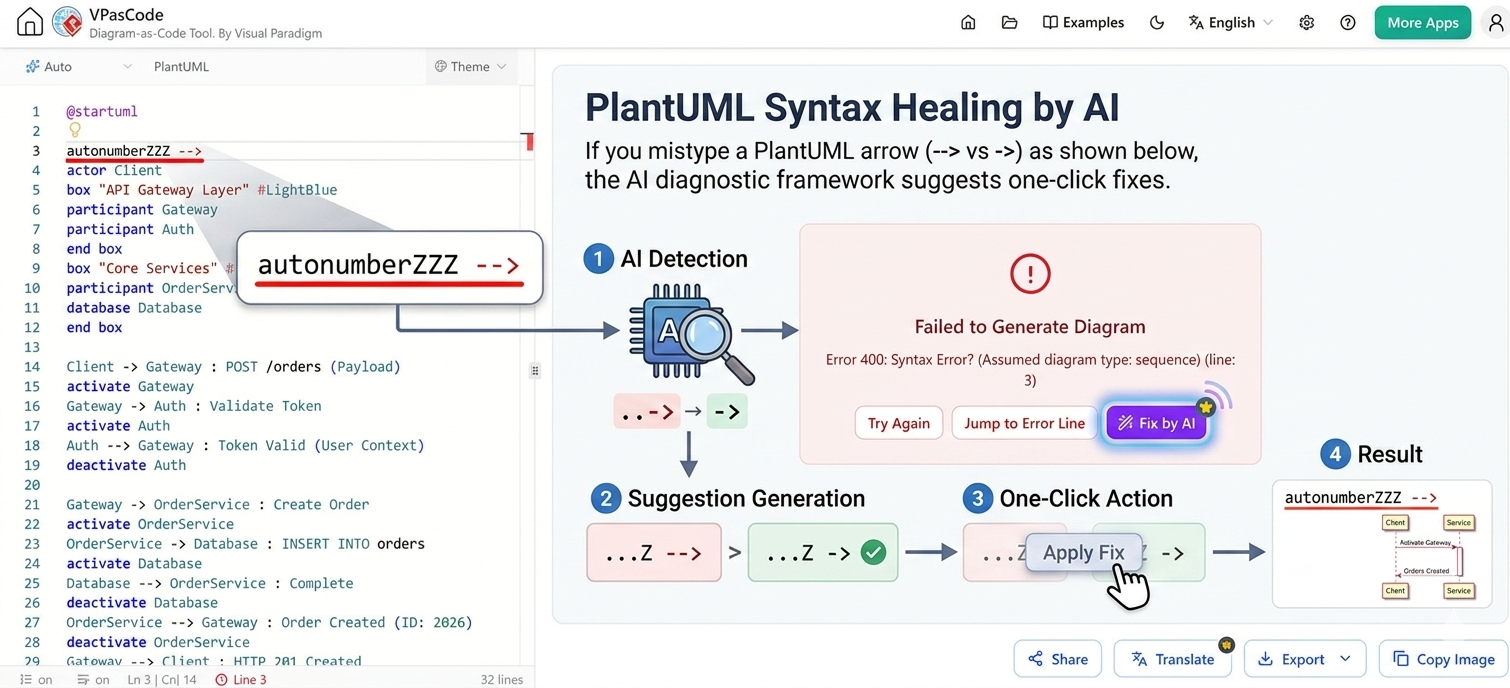The width and height of the screenshot is (1510, 688).
Task: Click 'Auth --> Gateway : Token Valid (User Context)' line
Action: coord(245,445)
